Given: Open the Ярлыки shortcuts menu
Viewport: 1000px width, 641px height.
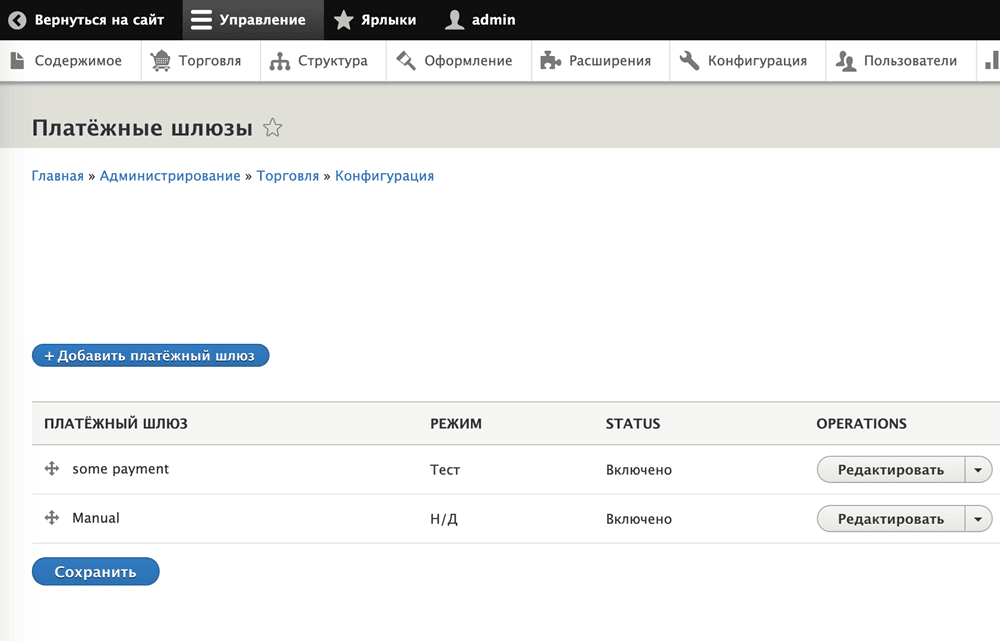Looking at the screenshot, I should 375,20.
